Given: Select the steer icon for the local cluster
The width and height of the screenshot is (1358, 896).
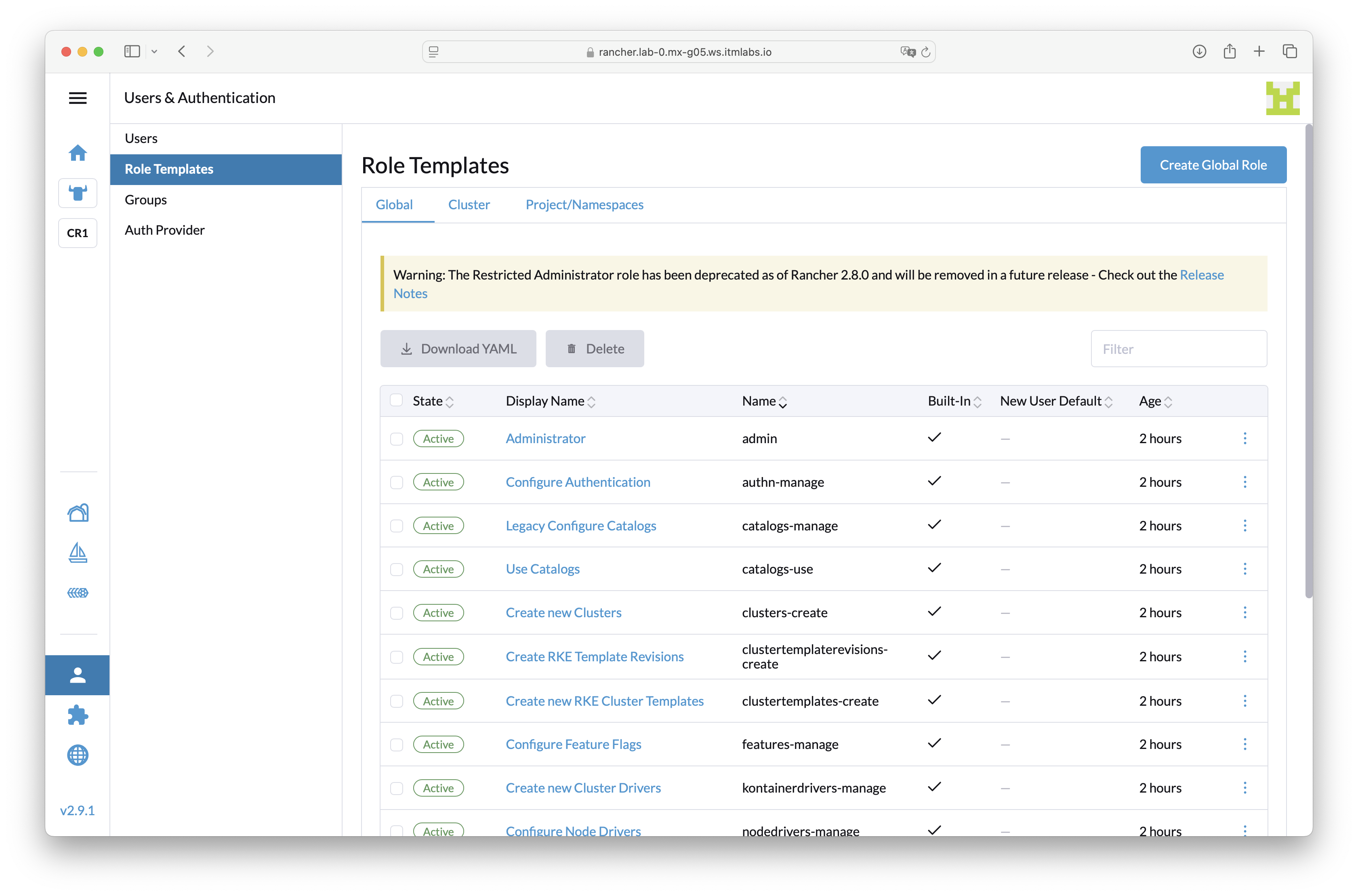Looking at the screenshot, I should [x=78, y=193].
